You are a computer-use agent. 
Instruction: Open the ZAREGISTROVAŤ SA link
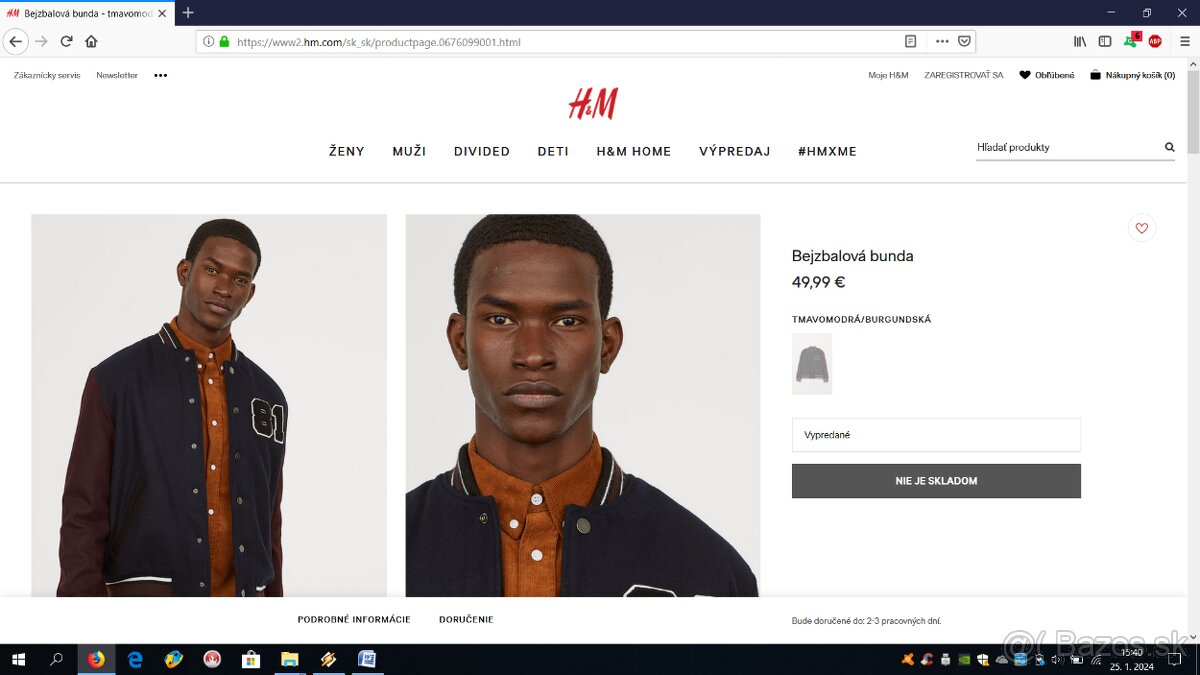coord(963,75)
